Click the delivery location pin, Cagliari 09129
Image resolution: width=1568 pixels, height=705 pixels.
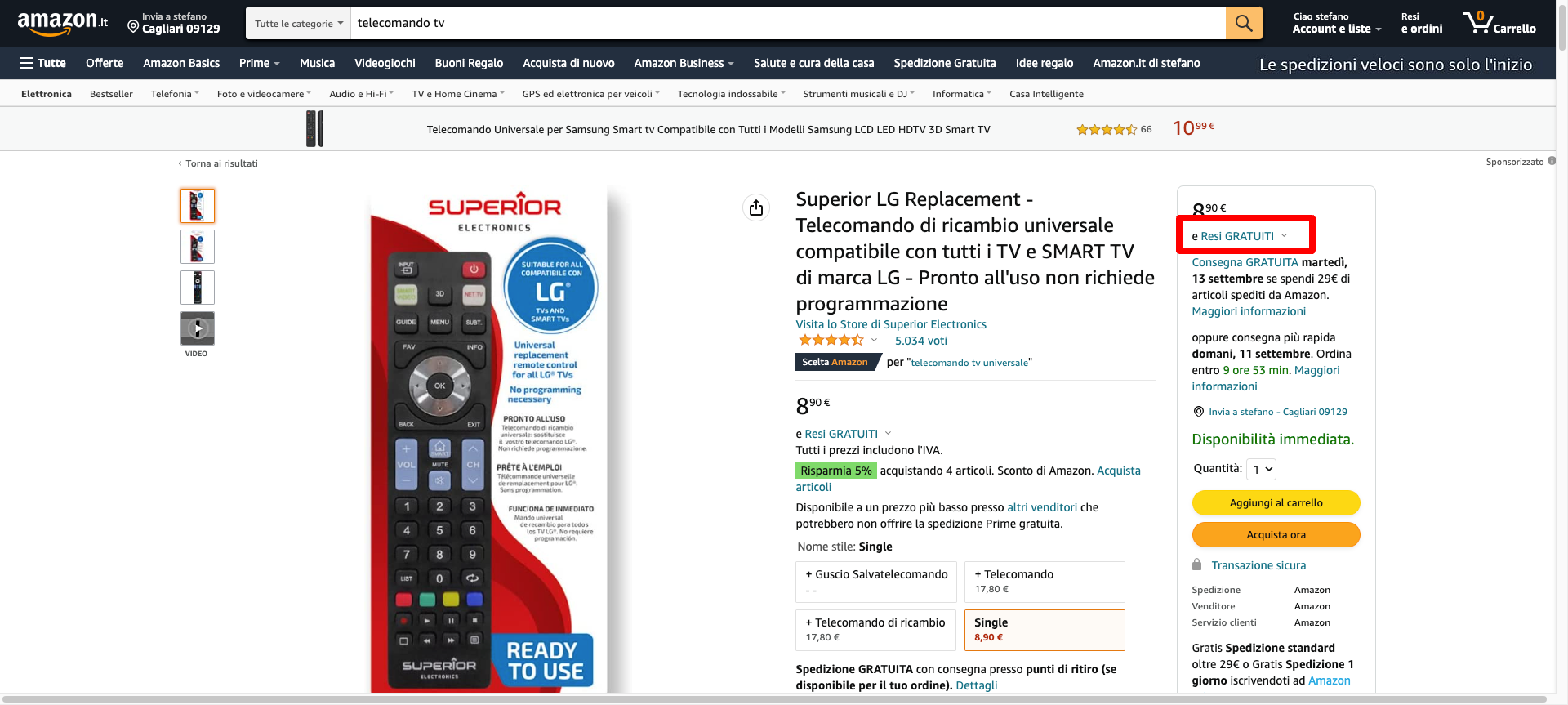point(174,23)
